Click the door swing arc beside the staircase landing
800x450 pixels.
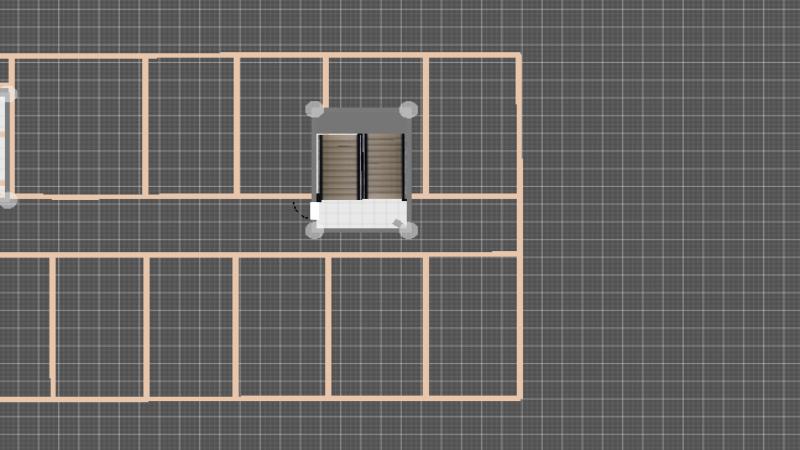pos(298,211)
